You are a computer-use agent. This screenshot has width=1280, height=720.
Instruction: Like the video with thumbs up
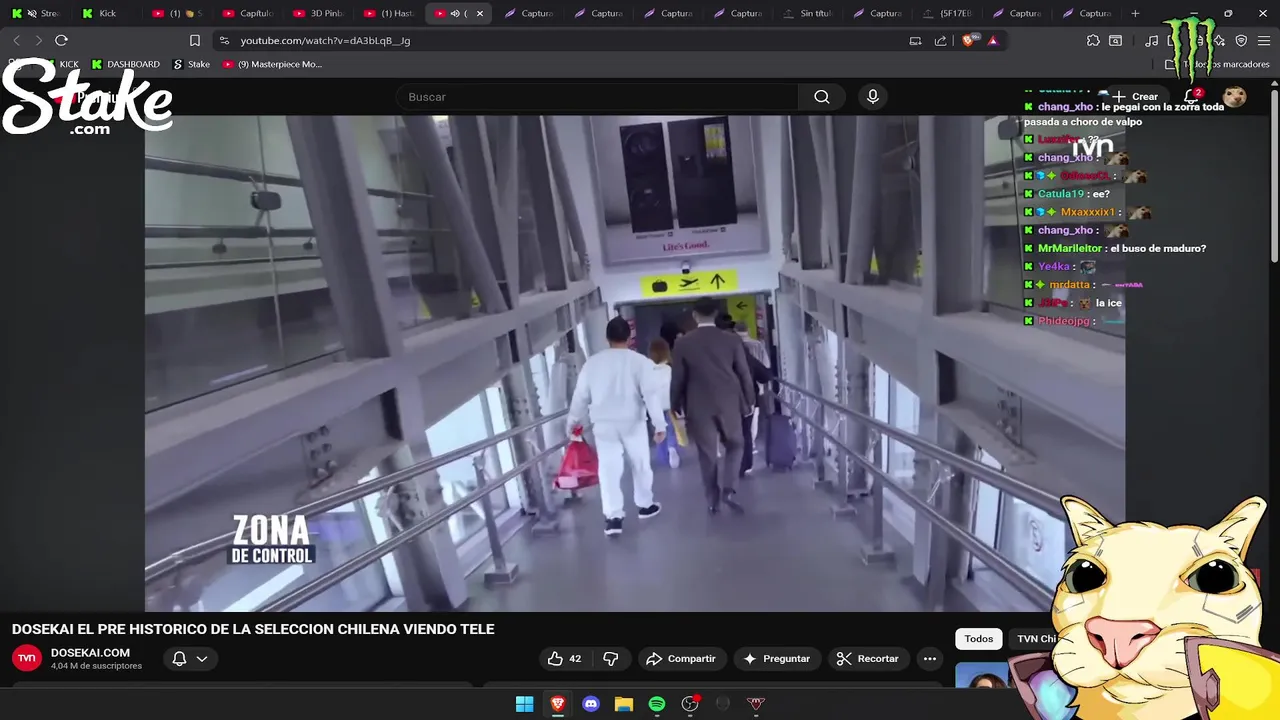click(564, 658)
